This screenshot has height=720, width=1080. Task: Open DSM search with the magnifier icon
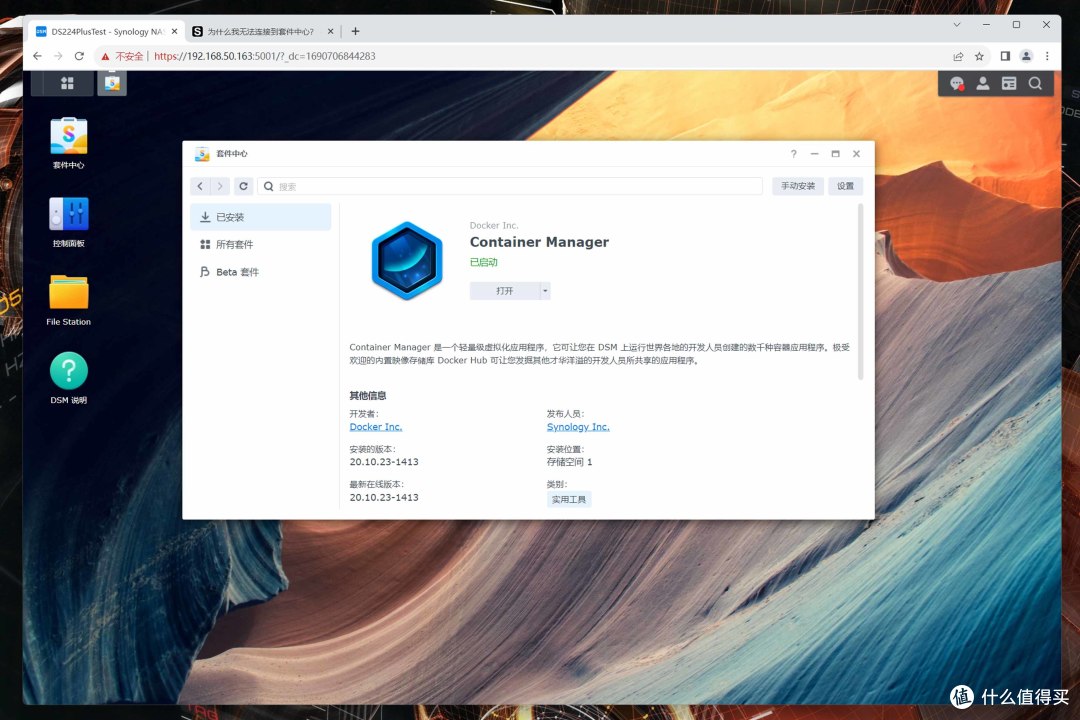click(x=1035, y=83)
